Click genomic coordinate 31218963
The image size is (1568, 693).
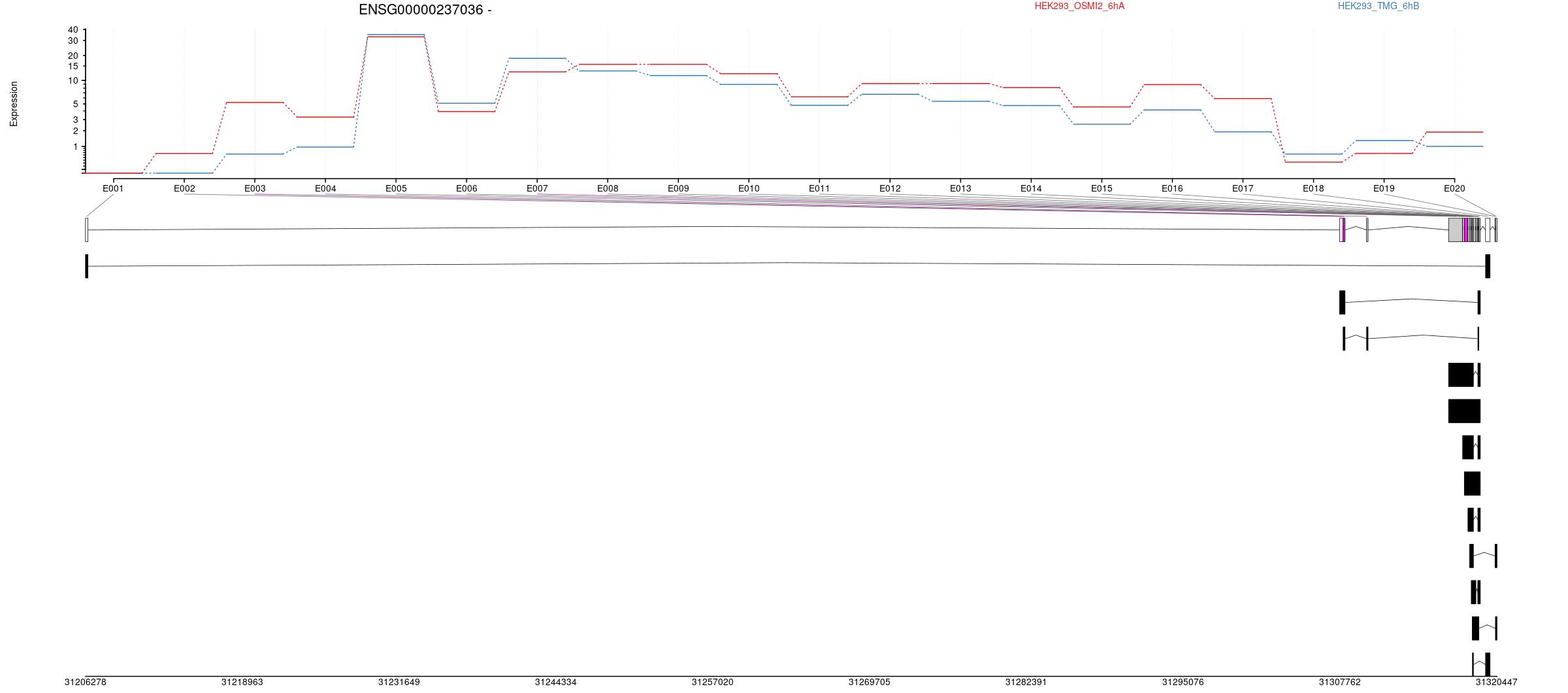coord(242,682)
